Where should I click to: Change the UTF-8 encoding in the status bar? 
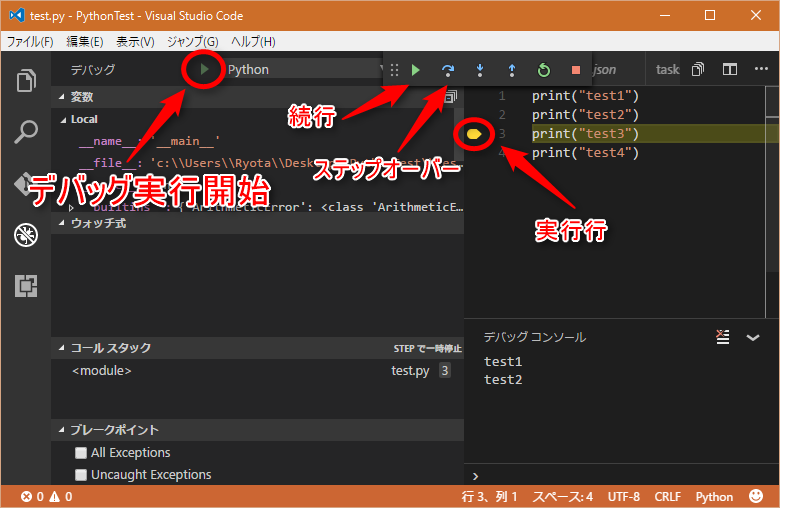[623, 497]
